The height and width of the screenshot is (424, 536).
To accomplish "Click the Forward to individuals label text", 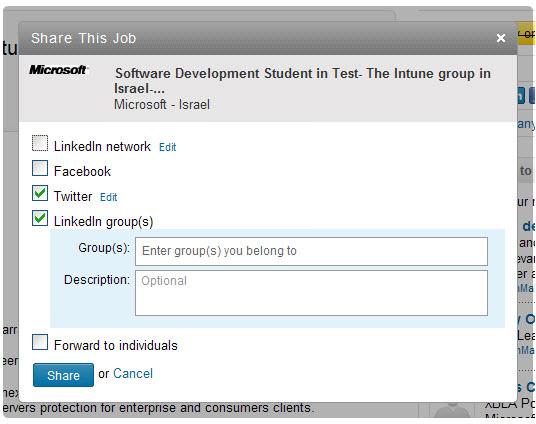I will click(x=116, y=345).
